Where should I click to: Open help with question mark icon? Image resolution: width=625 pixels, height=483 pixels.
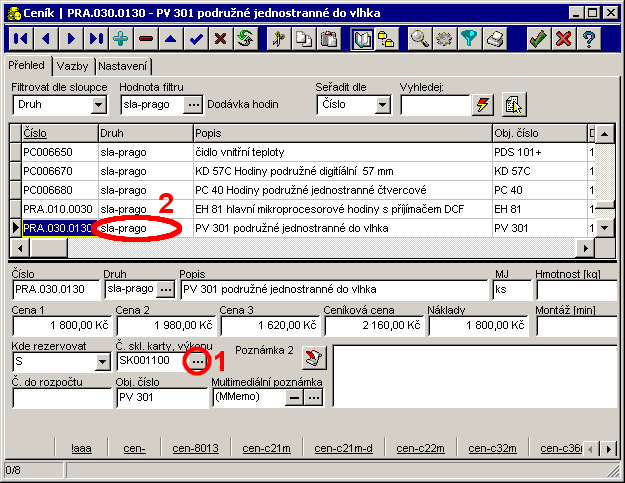[589, 39]
